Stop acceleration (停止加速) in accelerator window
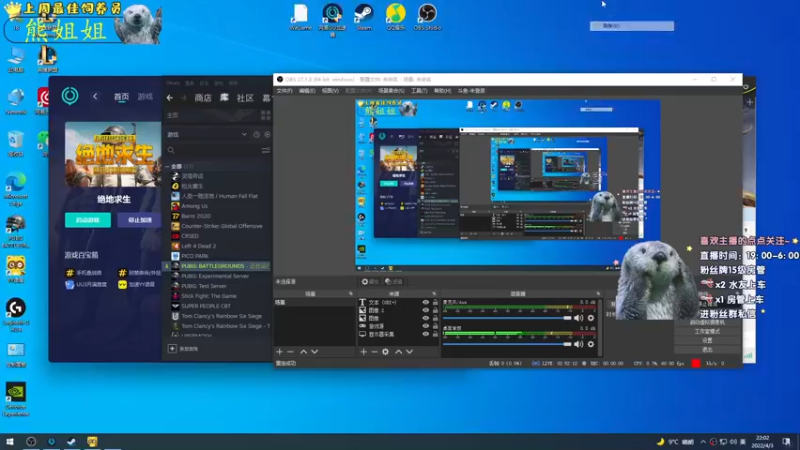This screenshot has width=800, height=450. [x=140, y=220]
